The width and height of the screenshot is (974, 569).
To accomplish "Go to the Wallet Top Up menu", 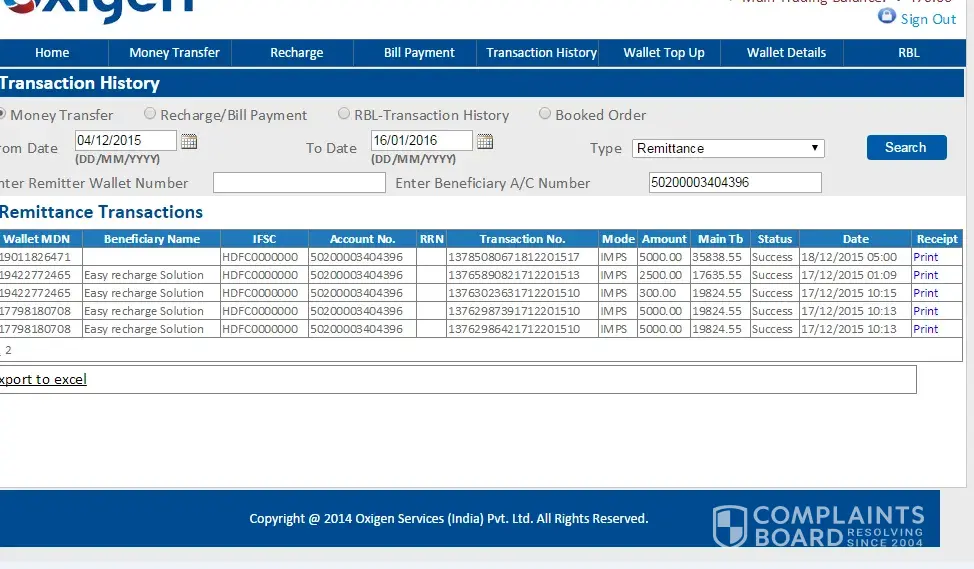I will [x=663, y=53].
